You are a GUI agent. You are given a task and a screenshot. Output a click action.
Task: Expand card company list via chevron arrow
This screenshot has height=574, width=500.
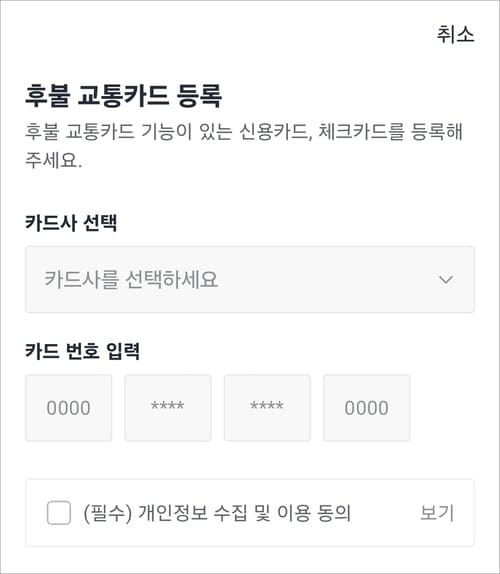[446, 280]
